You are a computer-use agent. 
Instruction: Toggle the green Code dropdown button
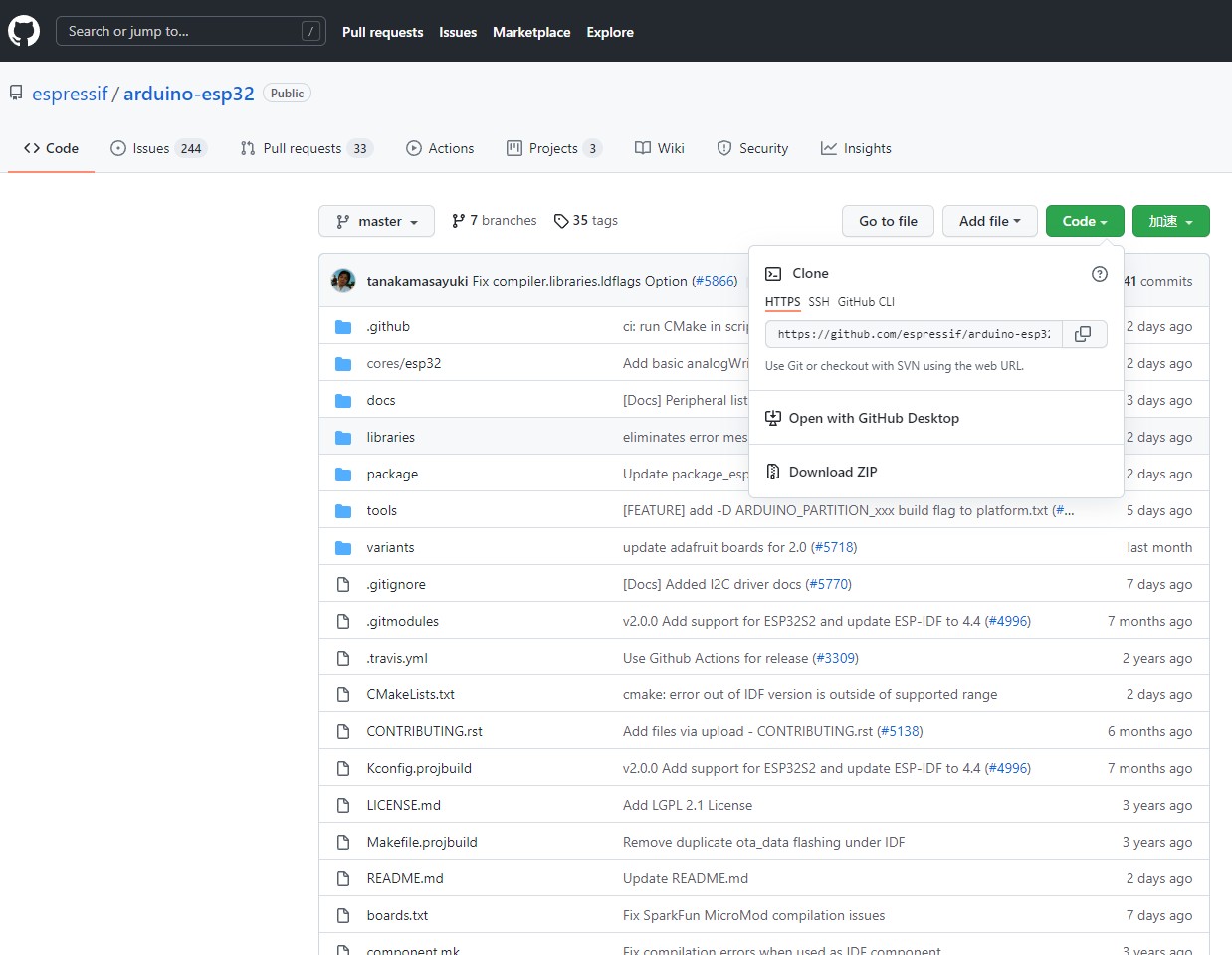[1085, 221]
